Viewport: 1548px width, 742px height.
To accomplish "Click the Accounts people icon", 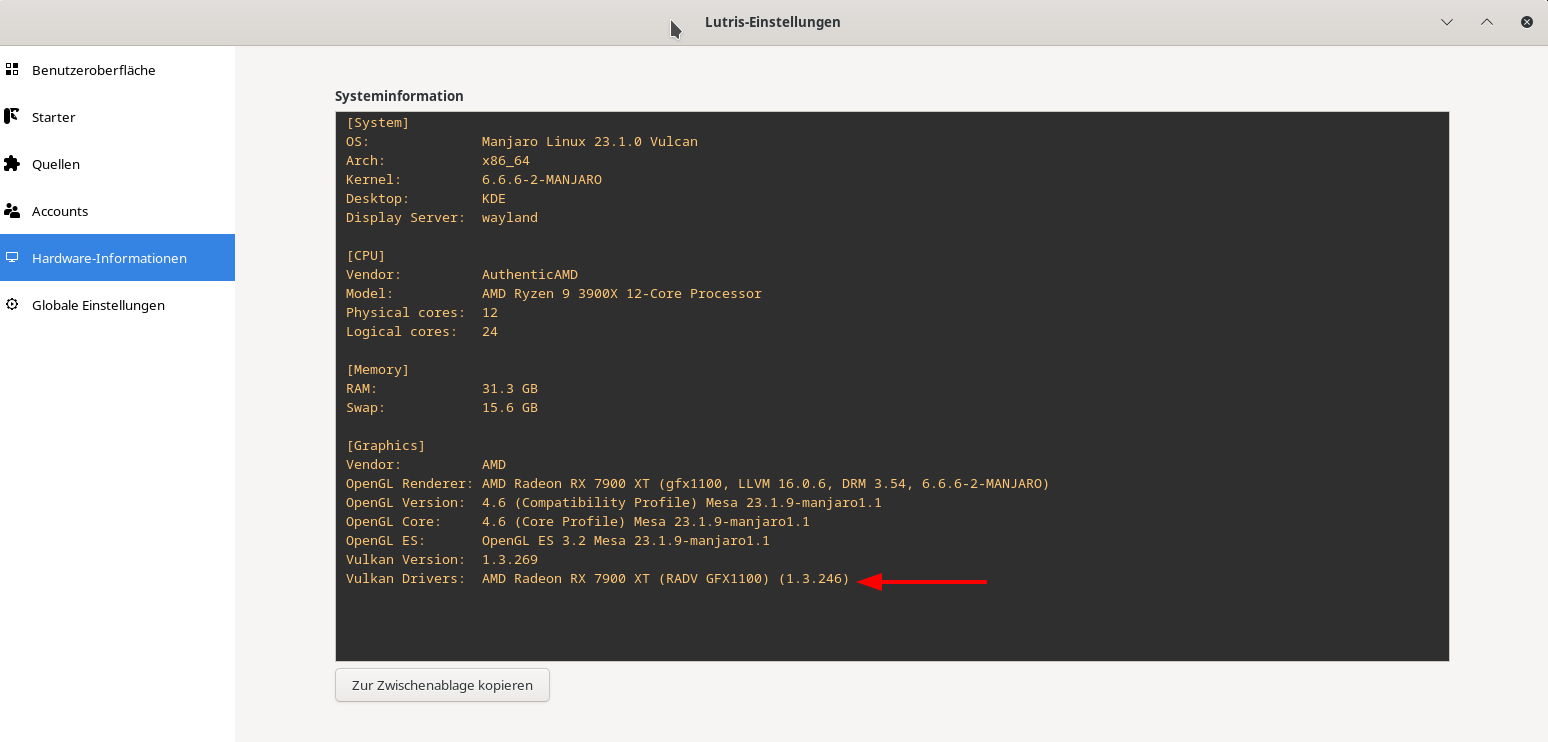I will click(12, 210).
